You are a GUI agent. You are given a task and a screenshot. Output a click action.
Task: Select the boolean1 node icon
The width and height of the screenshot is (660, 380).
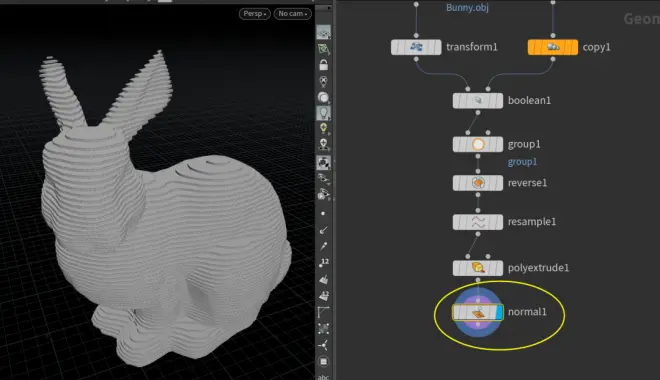(478, 101)
